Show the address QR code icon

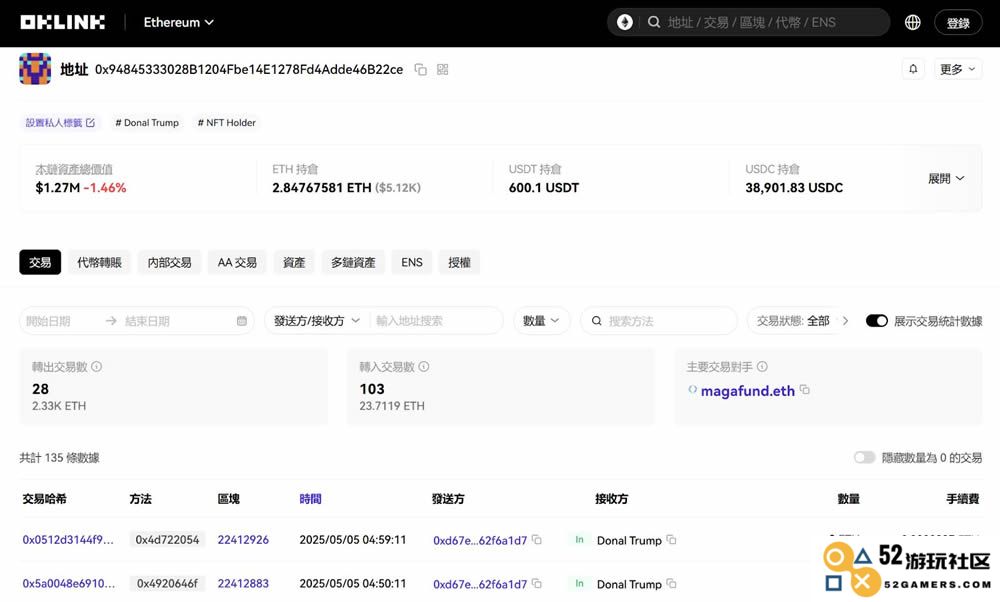tap(443, 70)
